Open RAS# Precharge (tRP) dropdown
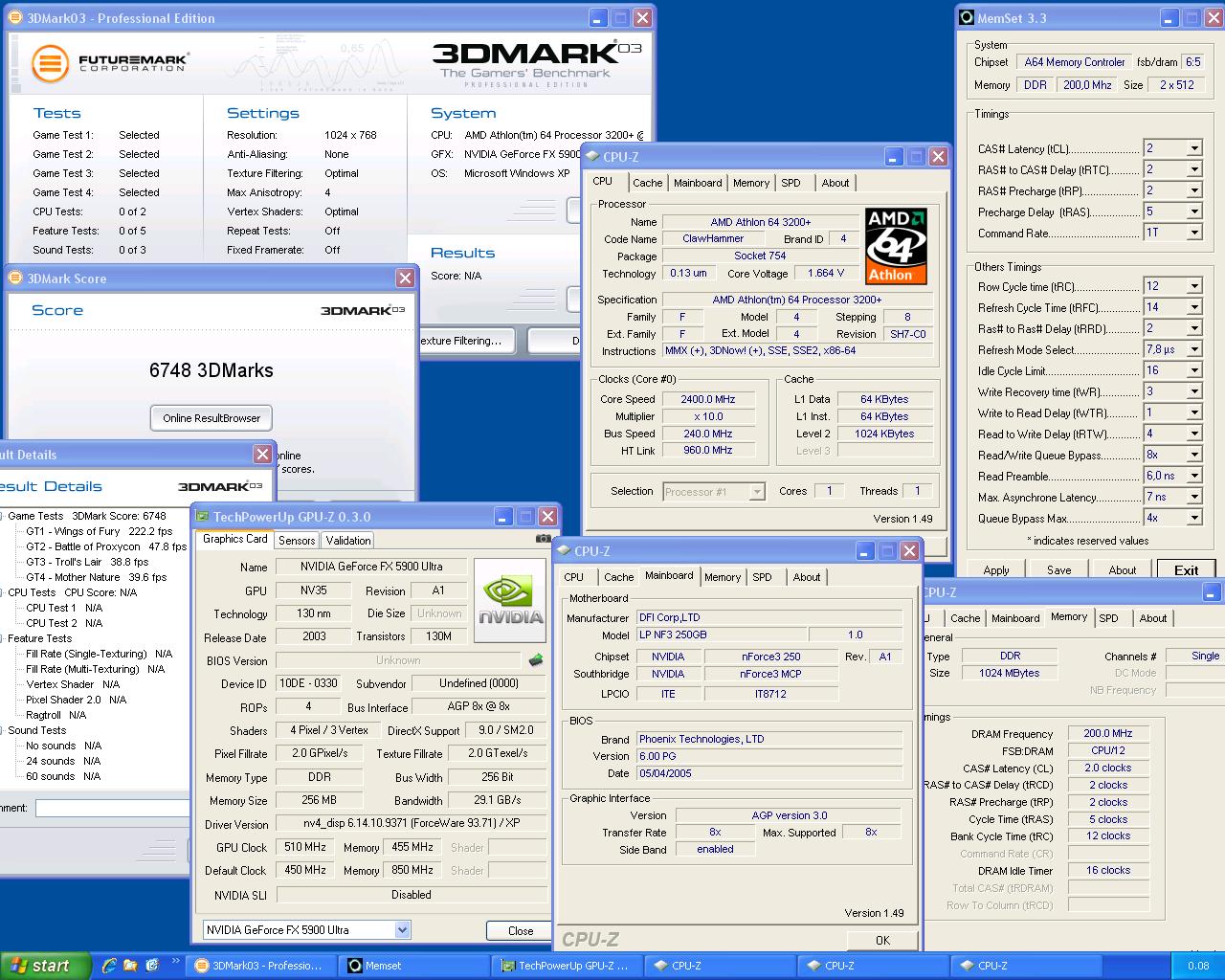This screenshot has height=980, width=1225. [1194, 190]
